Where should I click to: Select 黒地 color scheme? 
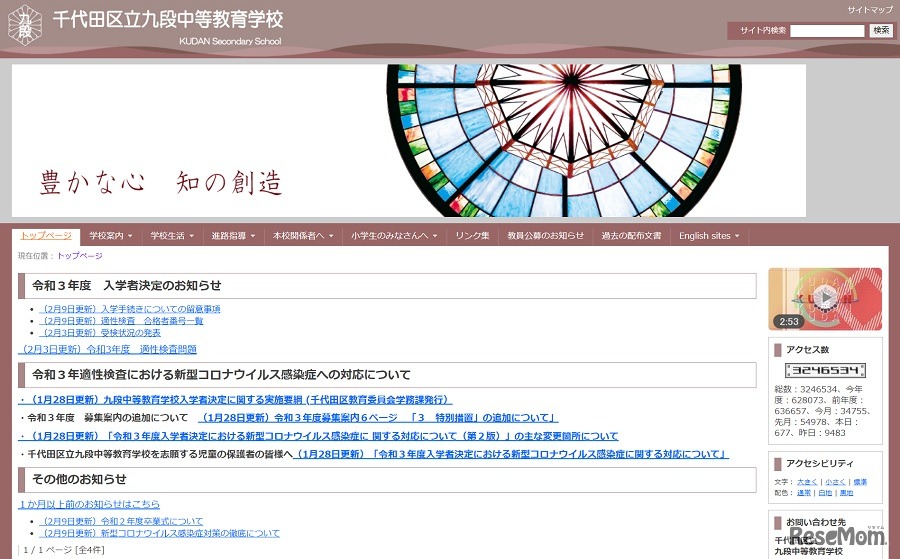(846, 493)
